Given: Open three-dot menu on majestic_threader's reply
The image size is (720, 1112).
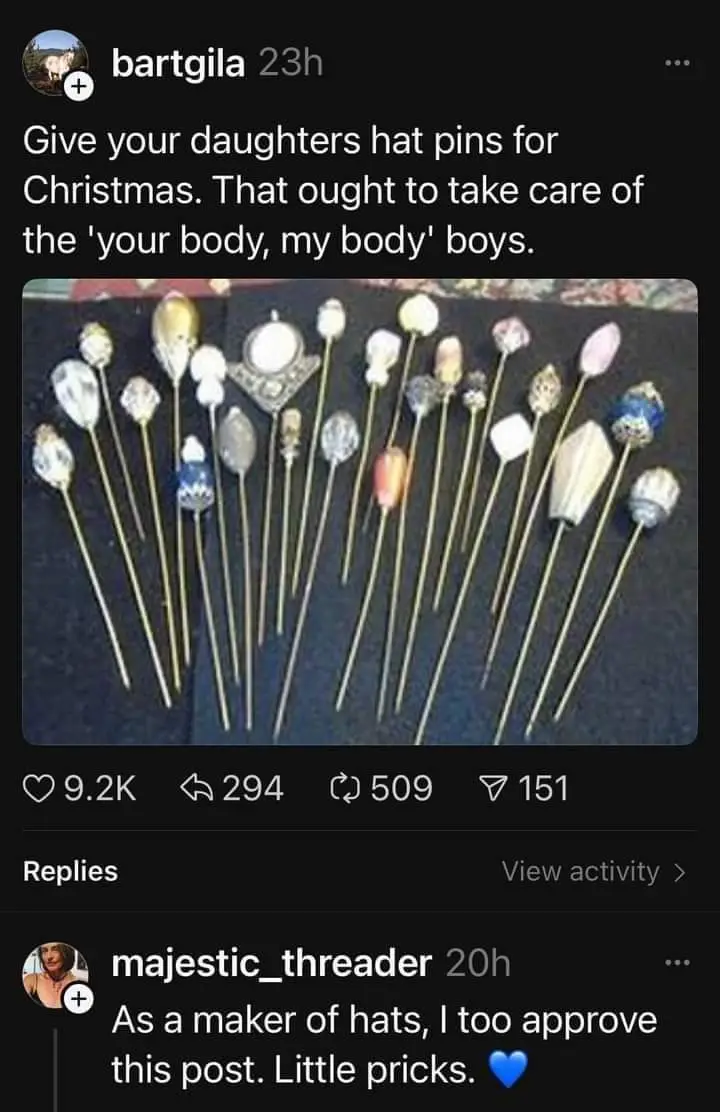Looking at the screenshot, I should [677, 962].
